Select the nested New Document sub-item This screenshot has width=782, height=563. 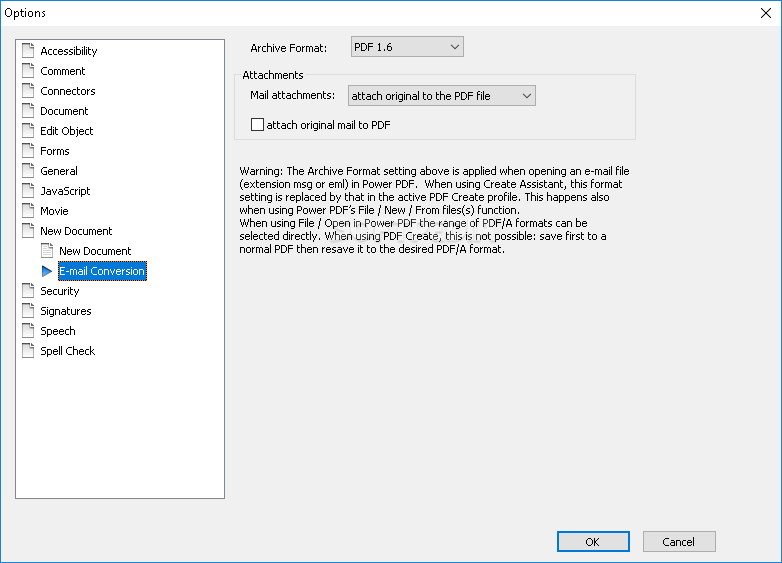coord(95,251)
